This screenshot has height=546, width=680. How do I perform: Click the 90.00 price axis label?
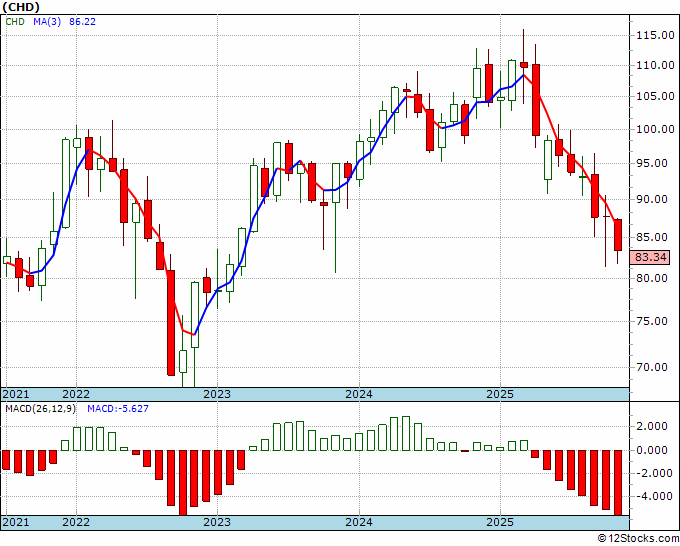click(652, 199)
